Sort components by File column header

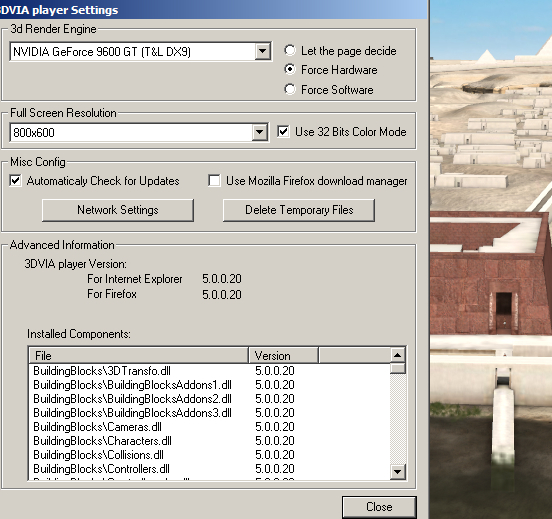pyautogui.click(x=139, y=356)
